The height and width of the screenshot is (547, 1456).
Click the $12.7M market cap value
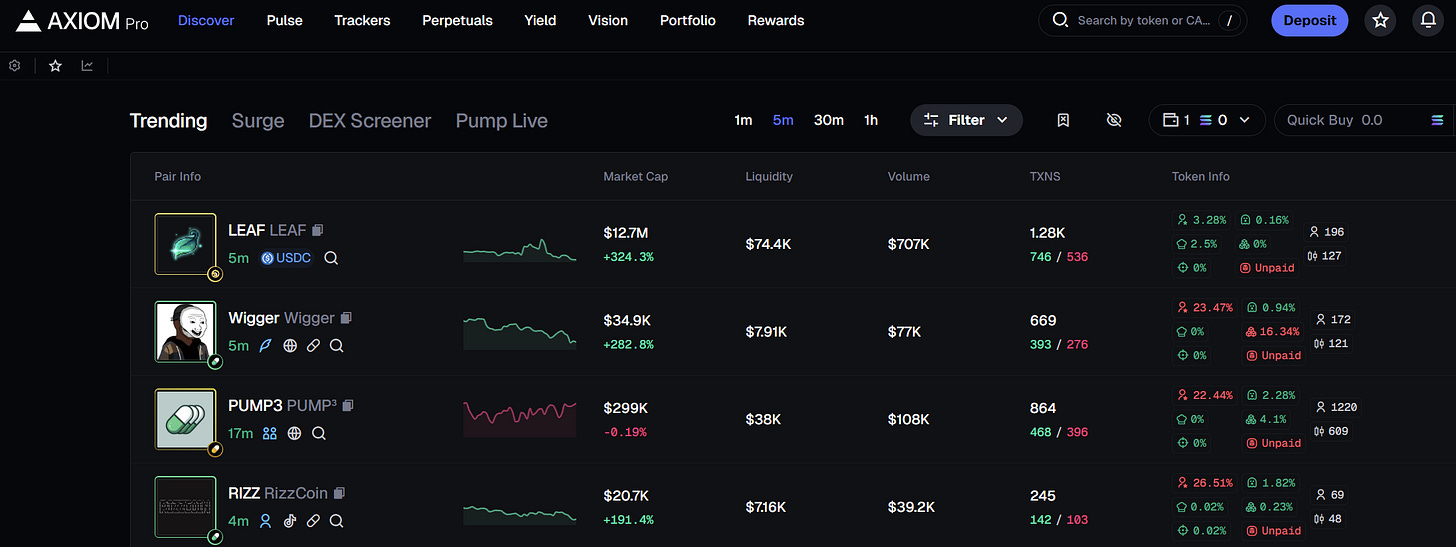(x=626, y=233)
